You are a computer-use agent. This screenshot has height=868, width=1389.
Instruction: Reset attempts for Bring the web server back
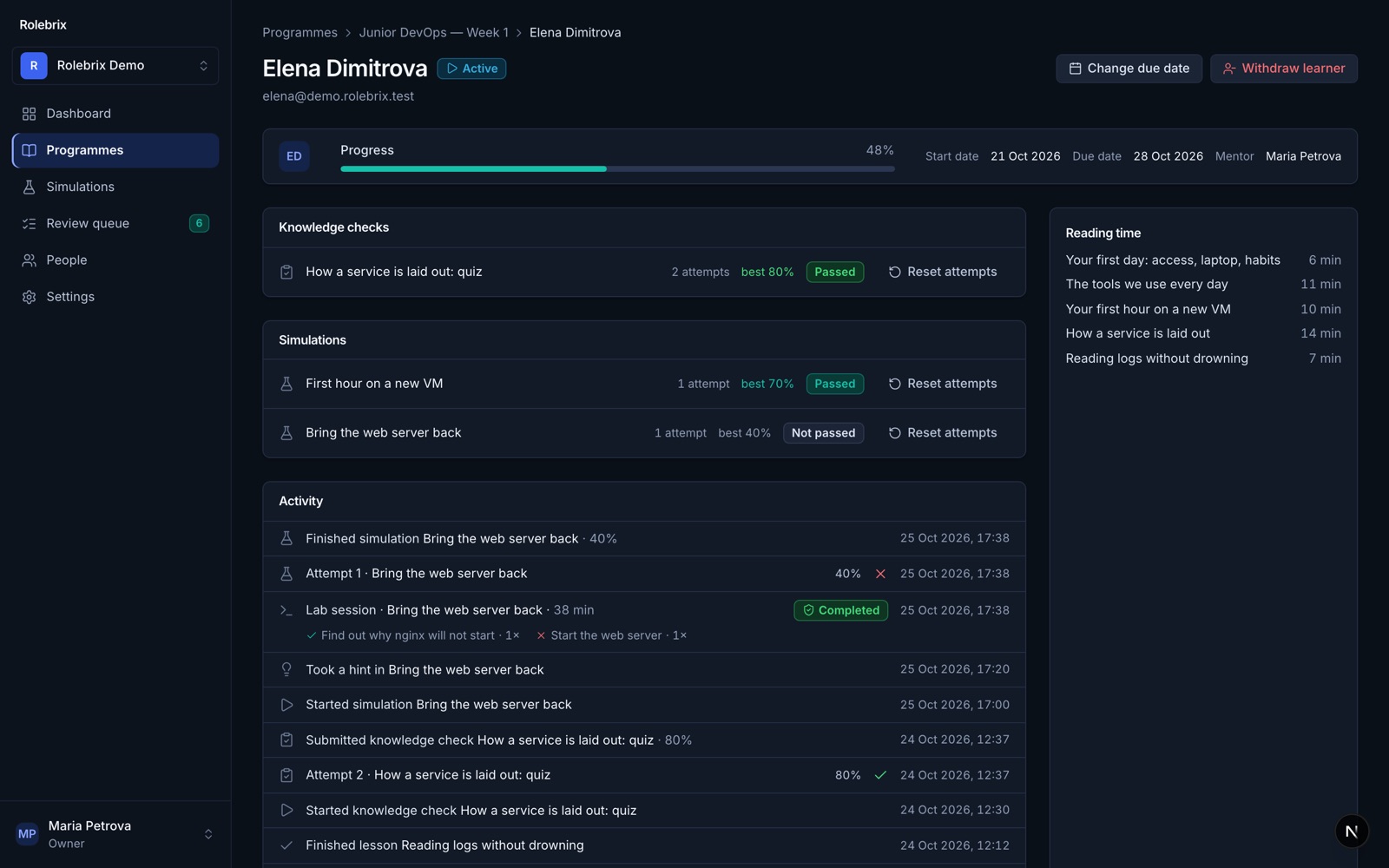[x=943, y=433]
